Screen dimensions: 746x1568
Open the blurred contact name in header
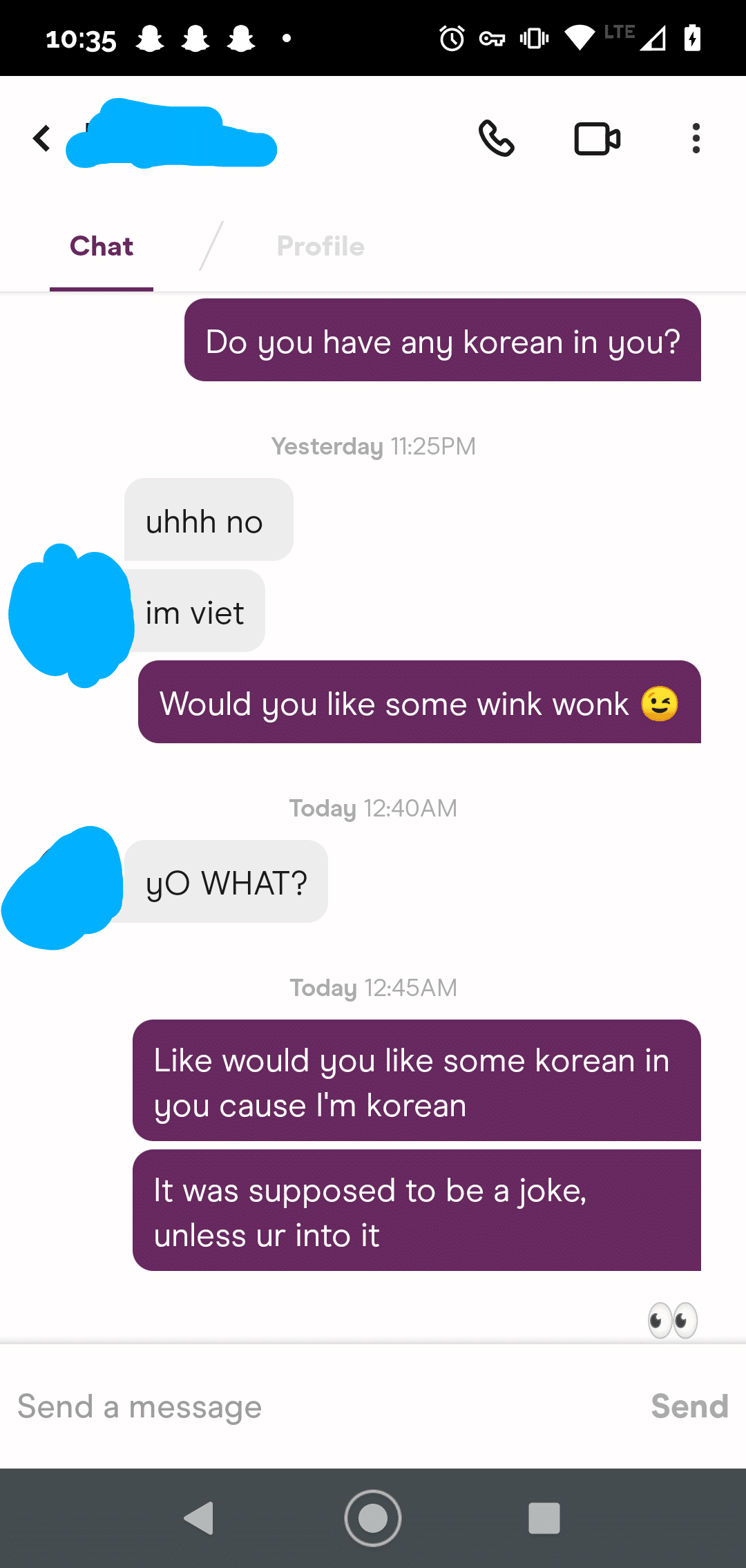[171, 135]
